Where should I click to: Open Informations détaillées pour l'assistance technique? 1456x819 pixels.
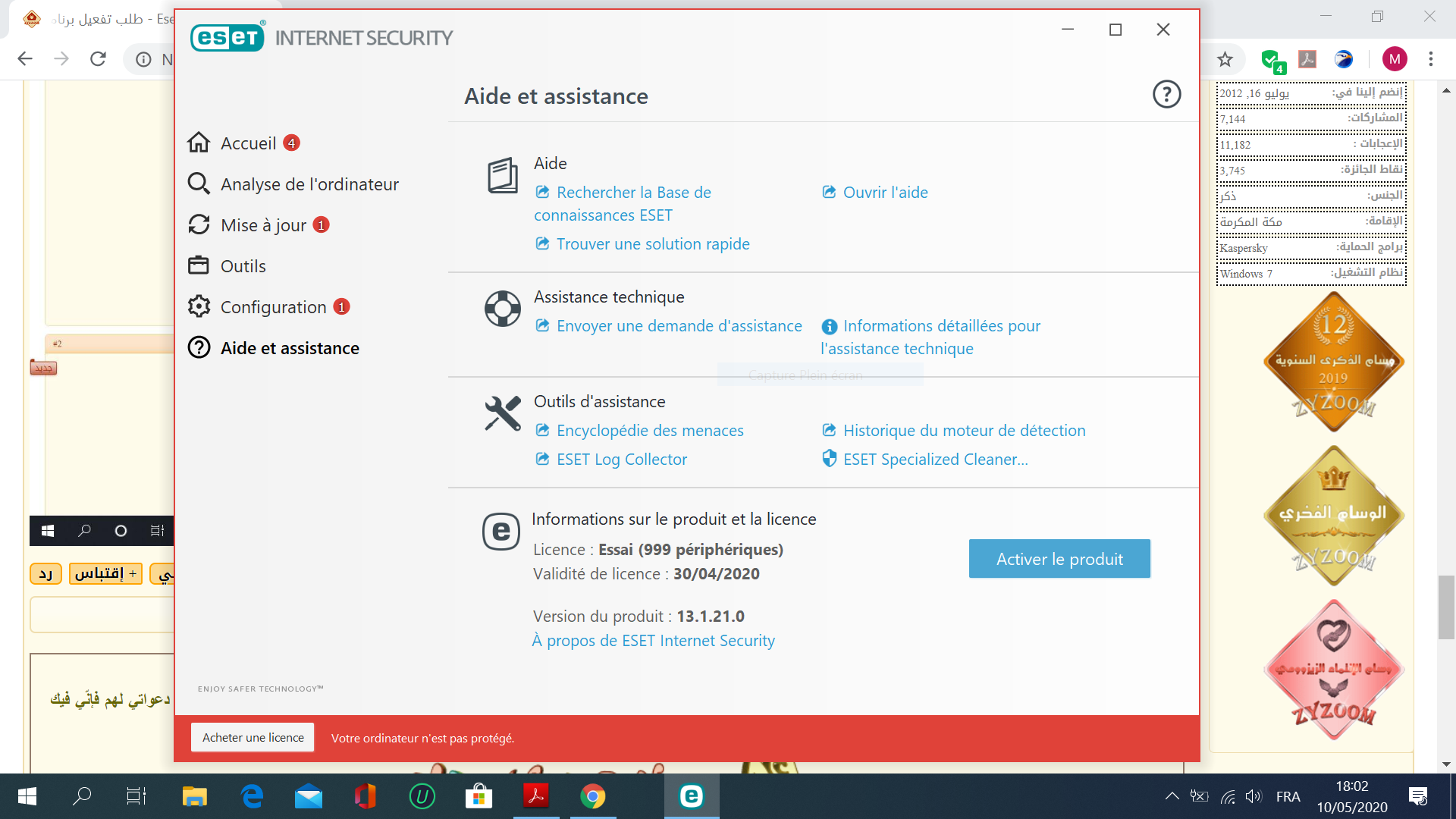(x=930, y=337)
